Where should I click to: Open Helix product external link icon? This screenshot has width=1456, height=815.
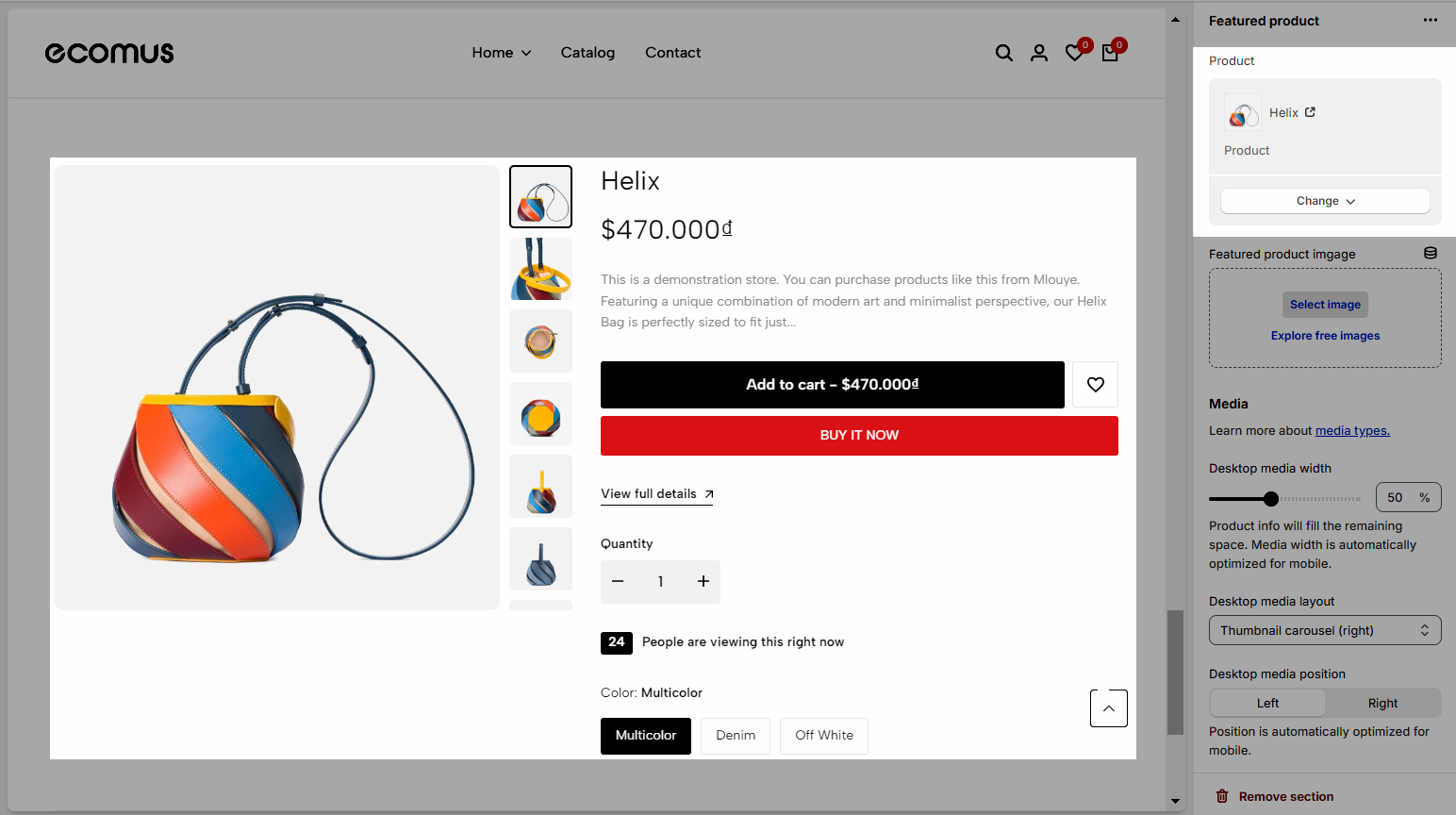coord(1310,112)
